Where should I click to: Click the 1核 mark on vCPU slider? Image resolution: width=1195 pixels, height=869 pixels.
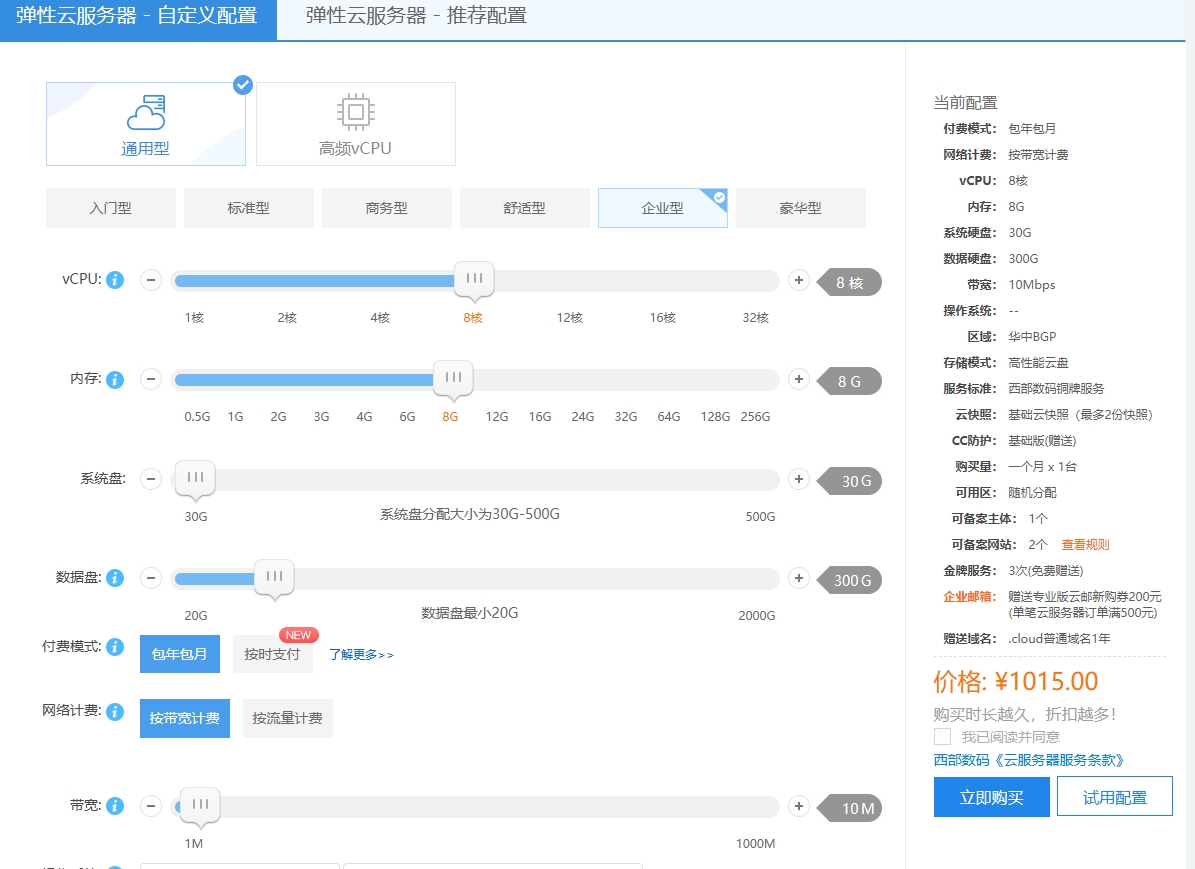pos(194,318)
